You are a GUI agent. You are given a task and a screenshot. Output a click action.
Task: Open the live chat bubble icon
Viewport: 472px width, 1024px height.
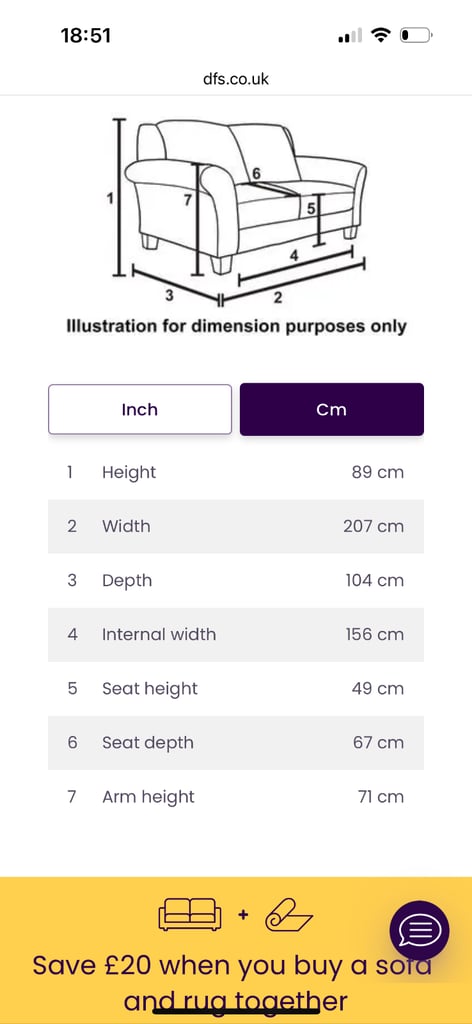point(419,930)
